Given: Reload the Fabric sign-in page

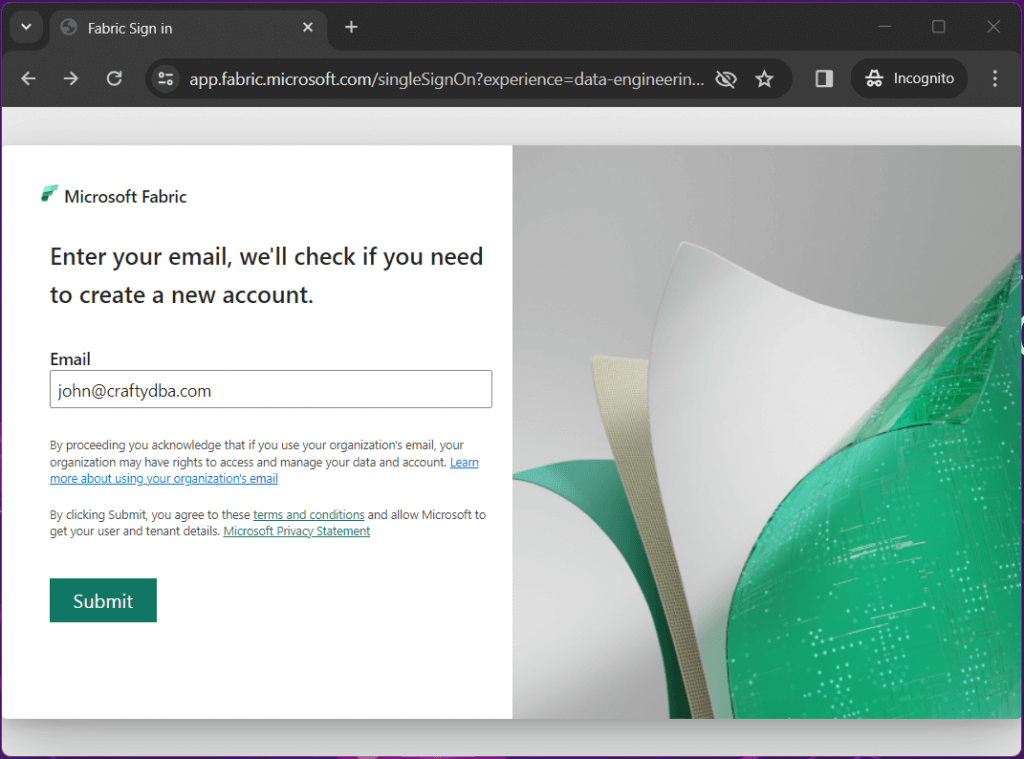Looking at the screenshot, I should tap(114, 79).
